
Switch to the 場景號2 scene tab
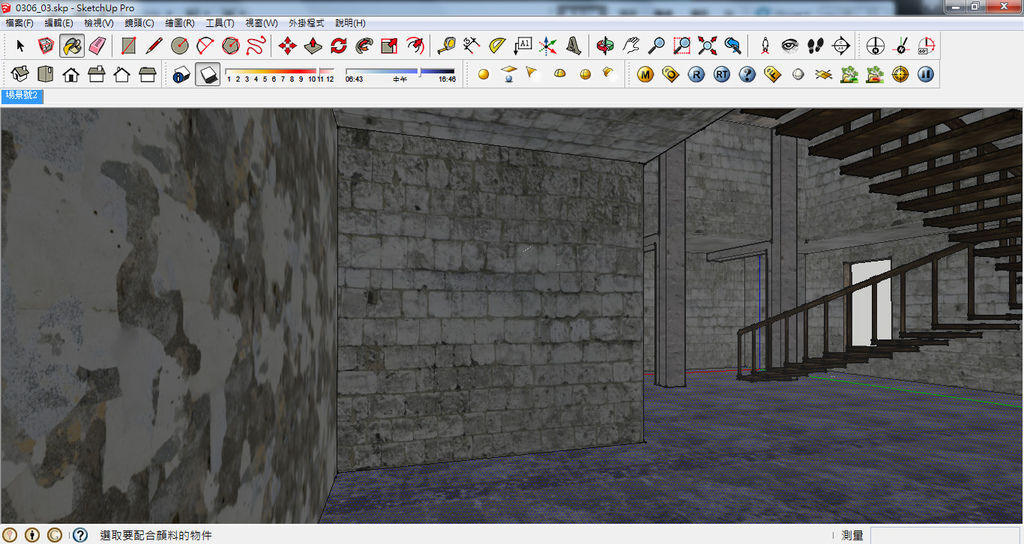(x=22, y=95)
